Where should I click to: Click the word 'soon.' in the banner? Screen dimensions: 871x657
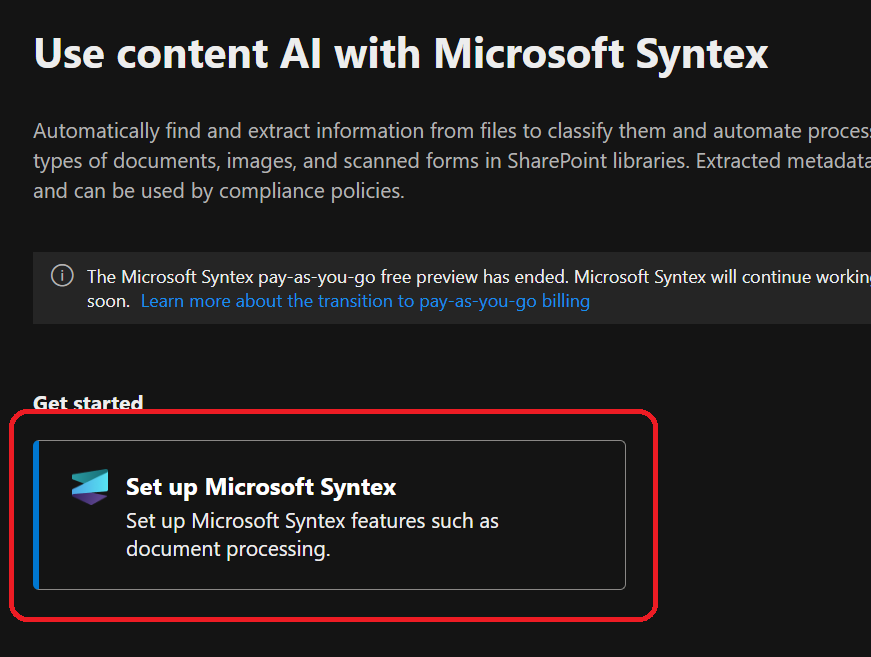pos(108,301)
